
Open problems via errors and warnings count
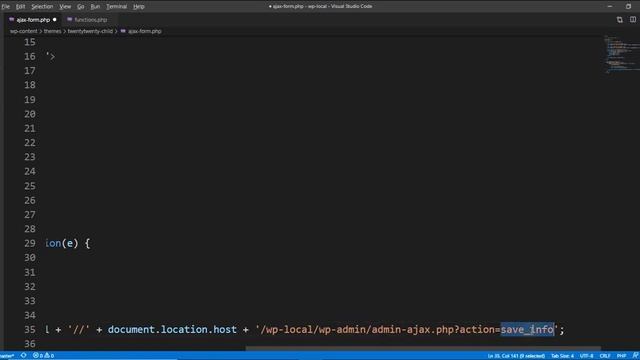43,356
